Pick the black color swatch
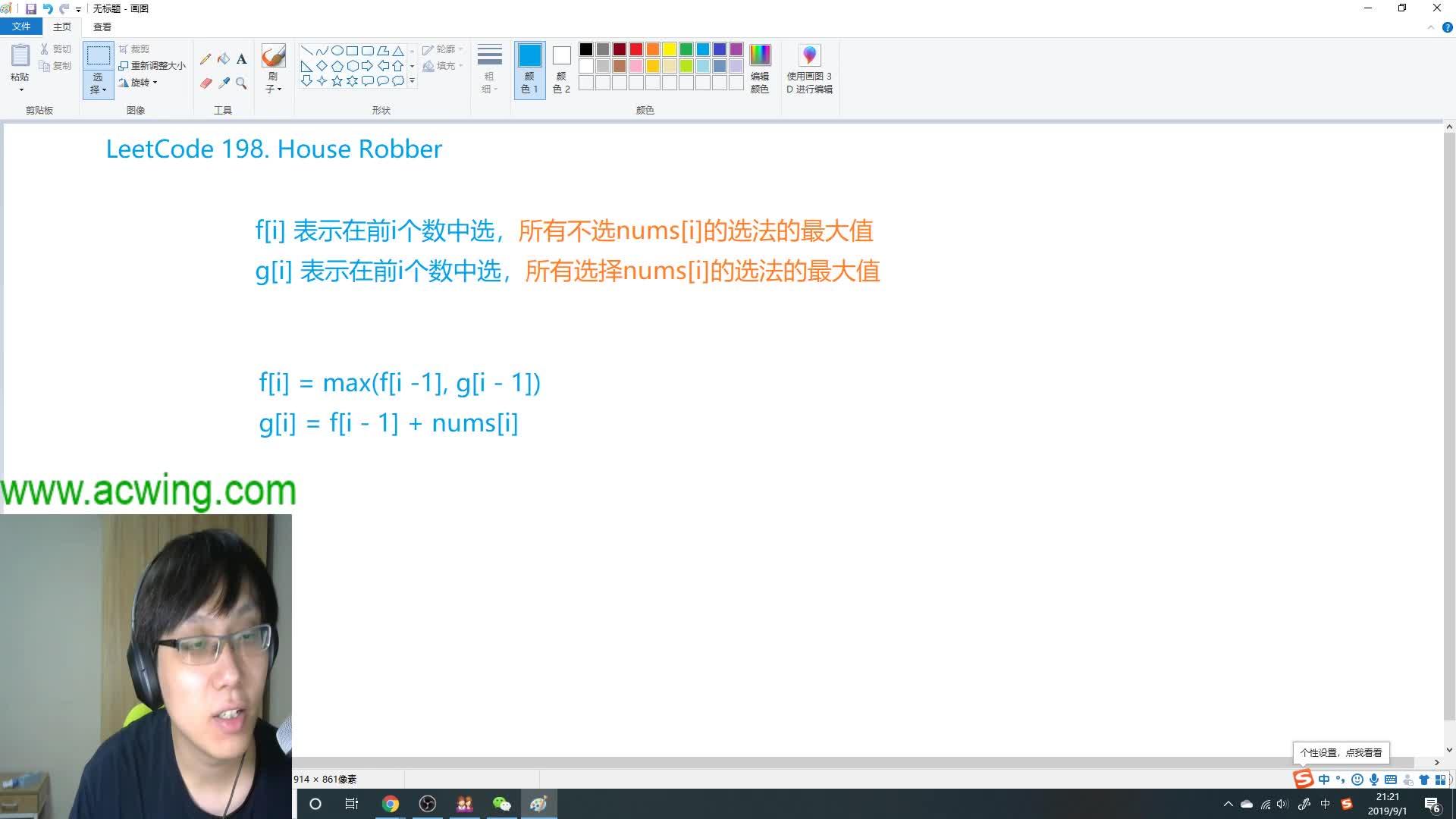 [586, 49]
